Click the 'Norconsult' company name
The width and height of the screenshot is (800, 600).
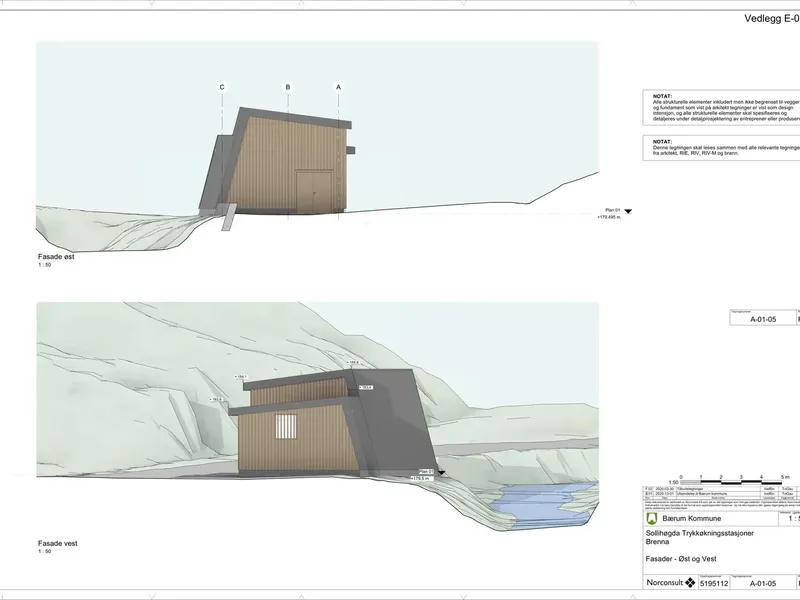665,582
